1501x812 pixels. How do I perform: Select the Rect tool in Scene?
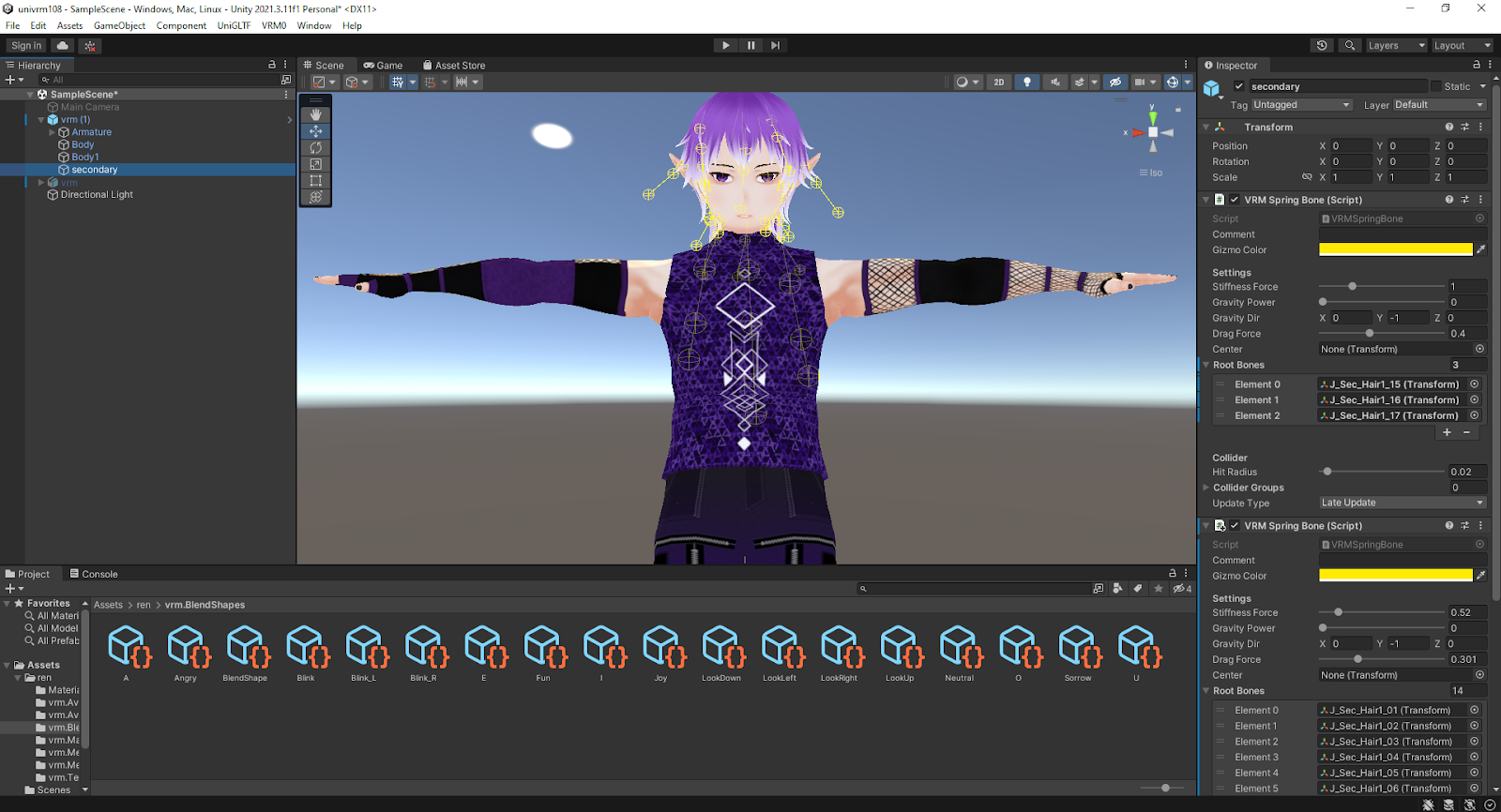315,181
